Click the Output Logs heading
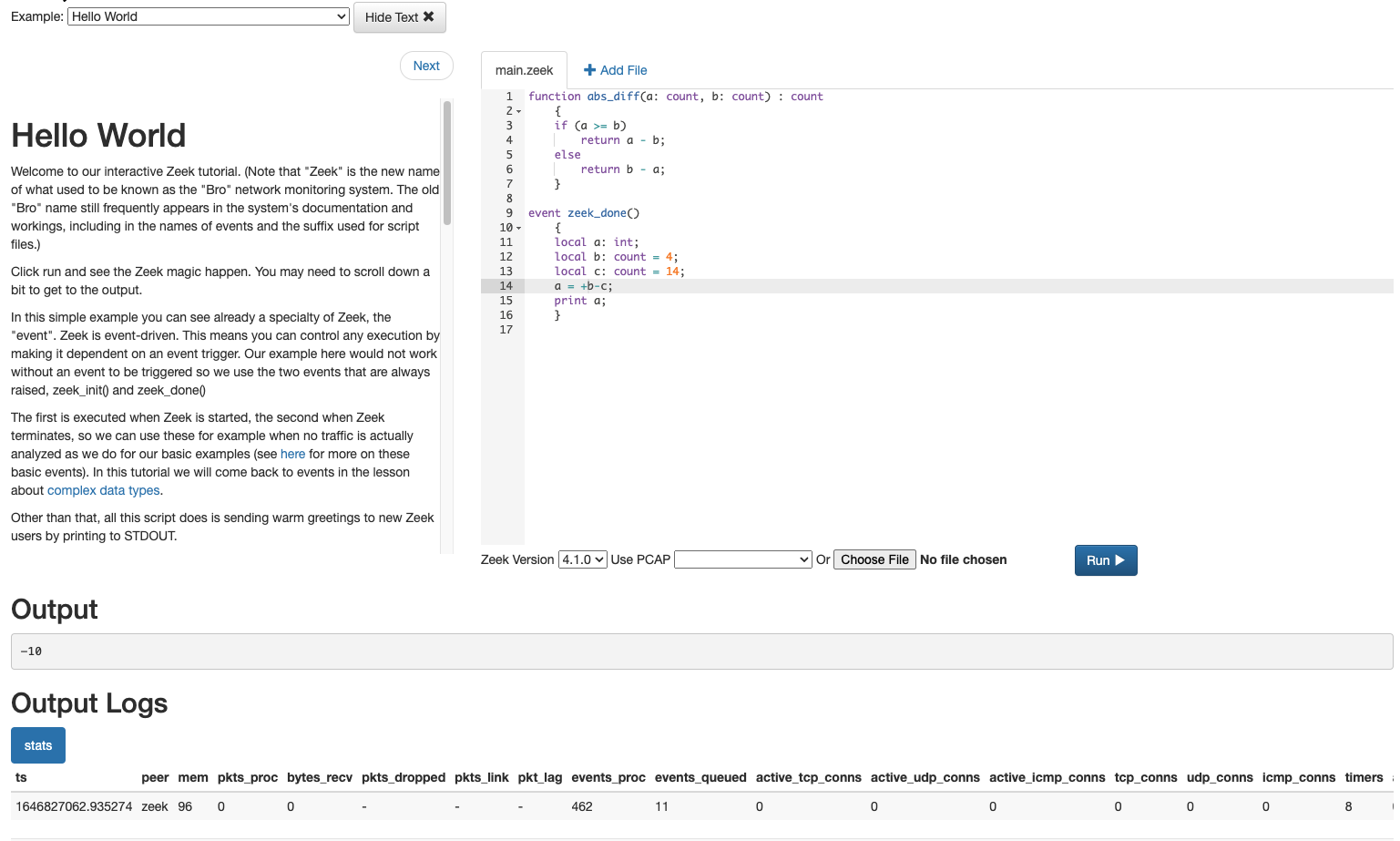 [x=89, y=703]
